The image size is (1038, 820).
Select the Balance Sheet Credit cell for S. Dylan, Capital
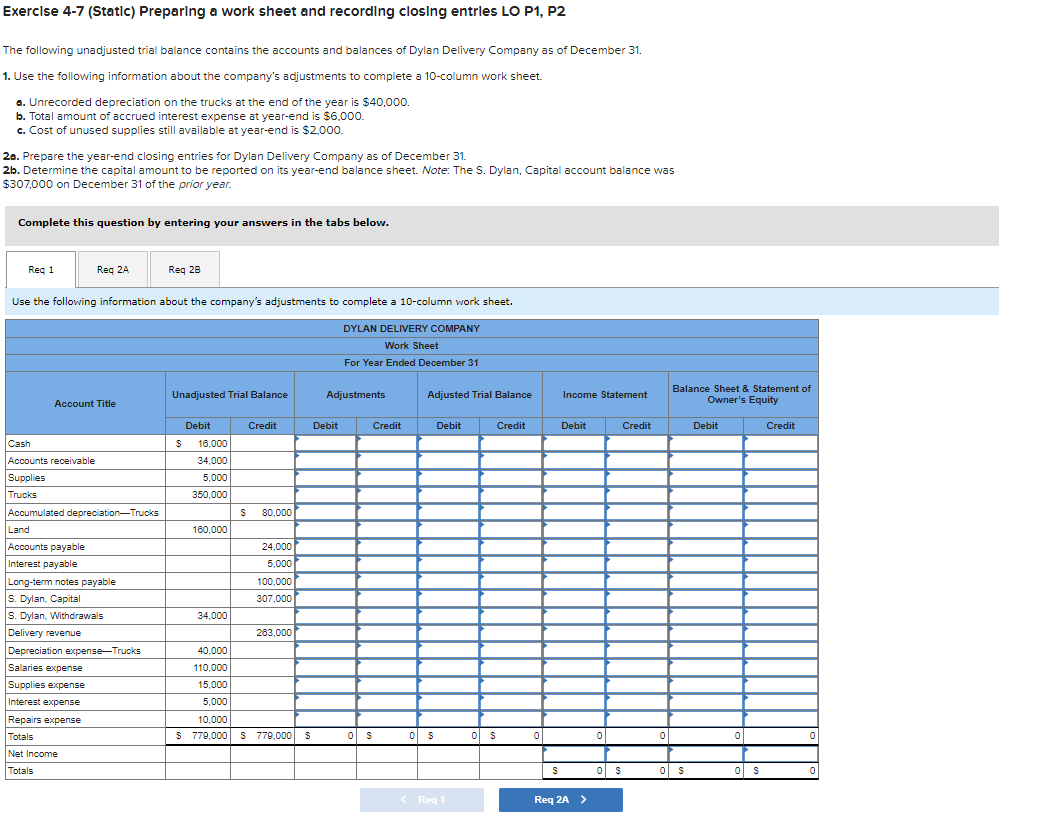780,598
